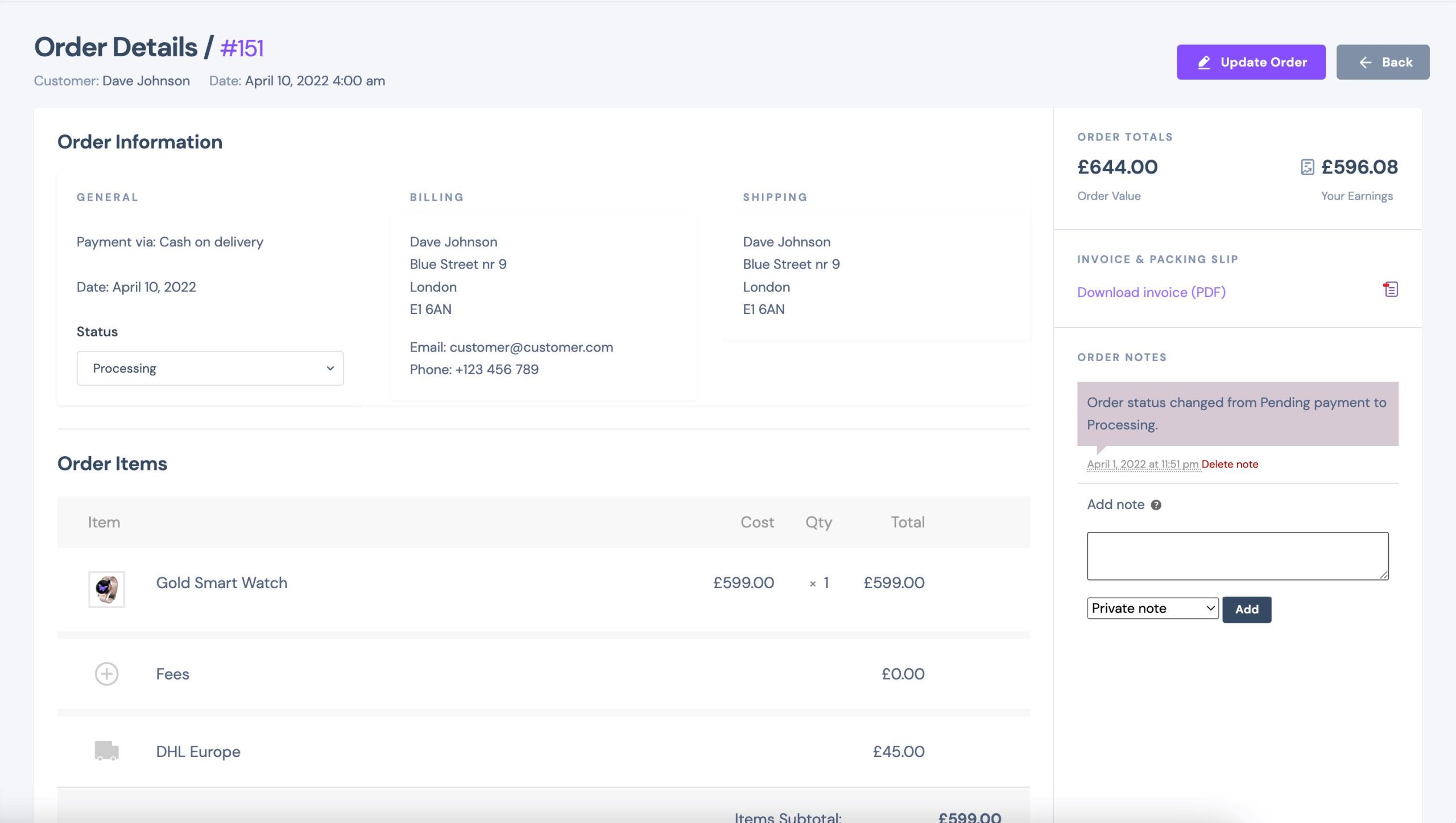Image resolution: width=1456 pixels, height=823 pixels.
Task: Click the pencil icon on Update Order
Action: 1204,62
